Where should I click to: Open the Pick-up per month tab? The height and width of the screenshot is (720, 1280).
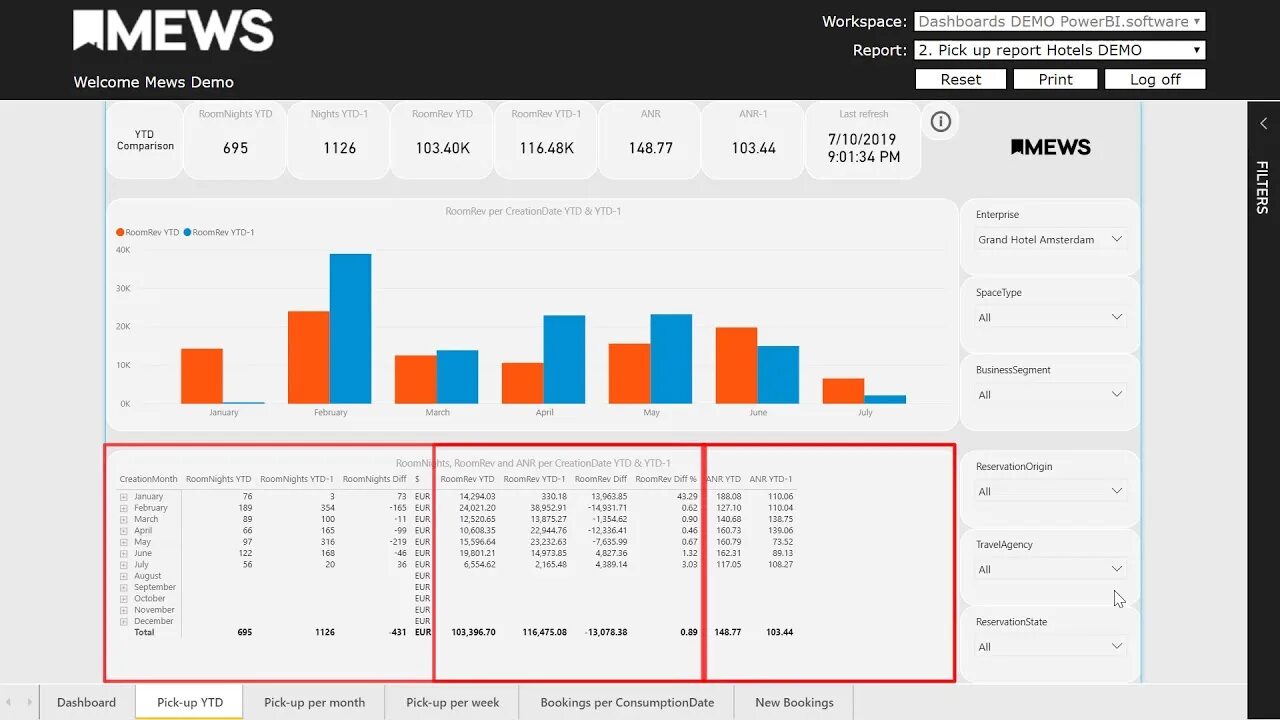314,702
